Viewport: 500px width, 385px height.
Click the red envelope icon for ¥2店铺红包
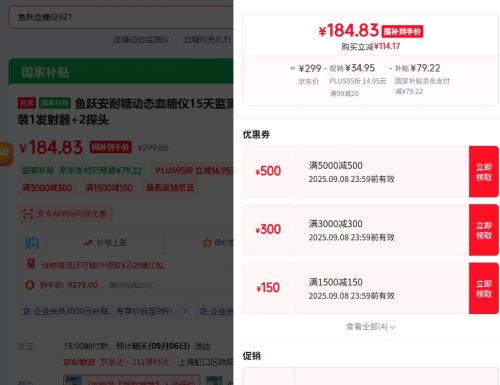tap(31, 264)
